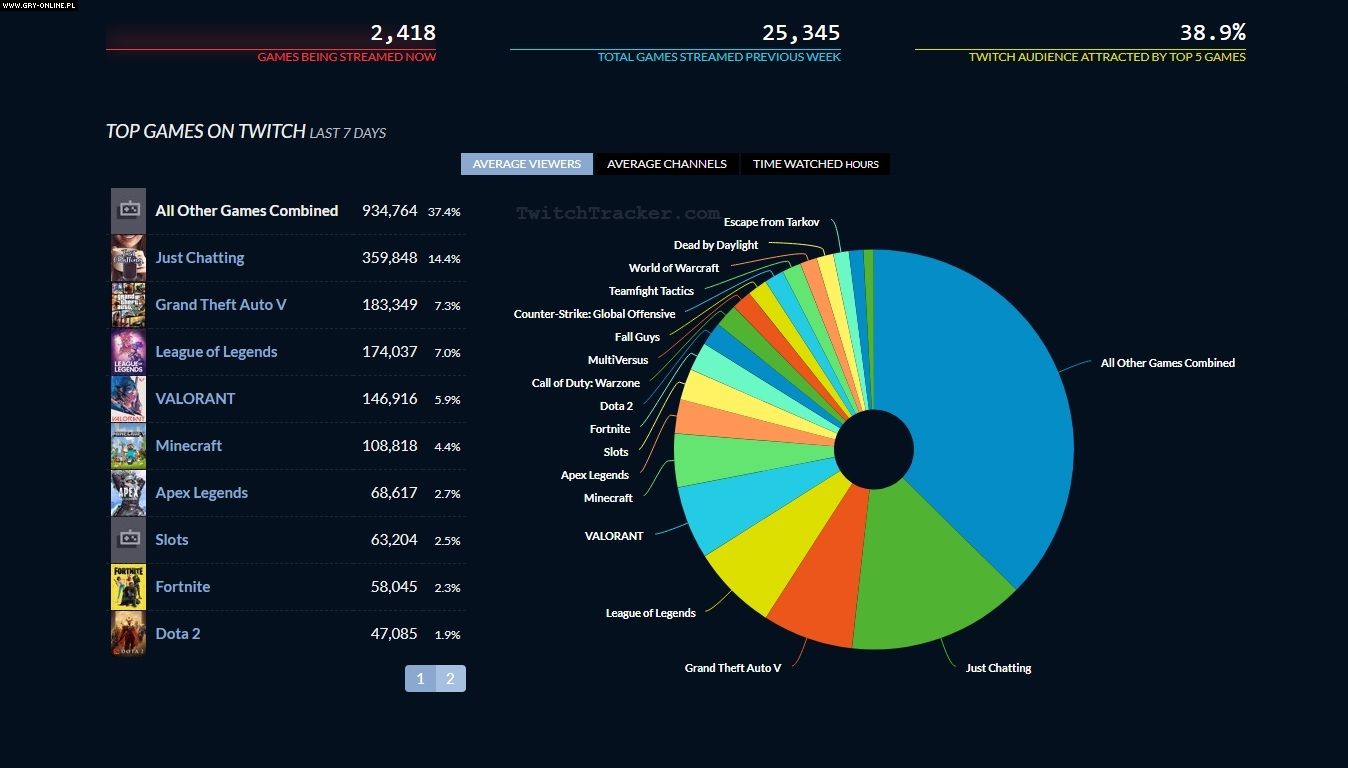Click the blue All Other Games pie slice
This screenshot has width=1348, height=768.
click(x=990, y=400)
